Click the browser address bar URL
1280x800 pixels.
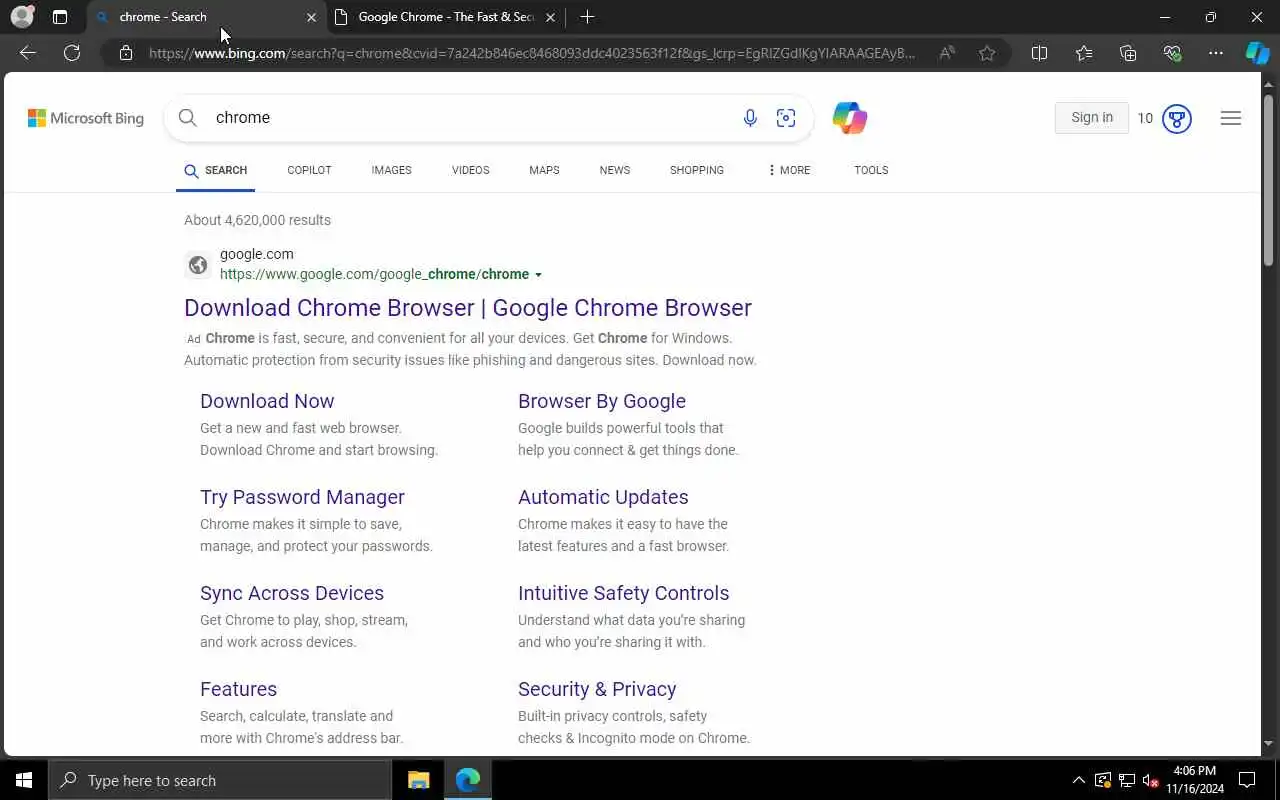(532, 53)
